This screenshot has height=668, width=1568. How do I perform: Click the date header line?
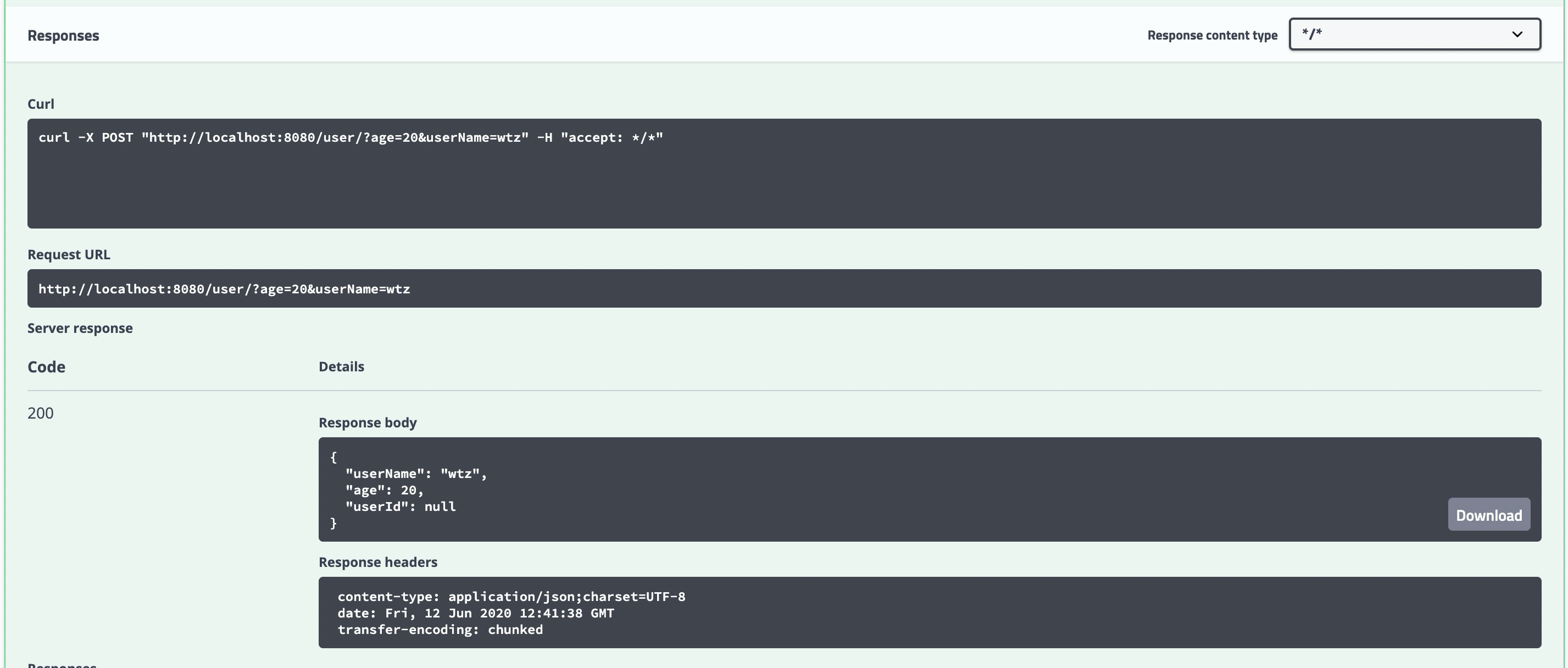pos(476,613)
